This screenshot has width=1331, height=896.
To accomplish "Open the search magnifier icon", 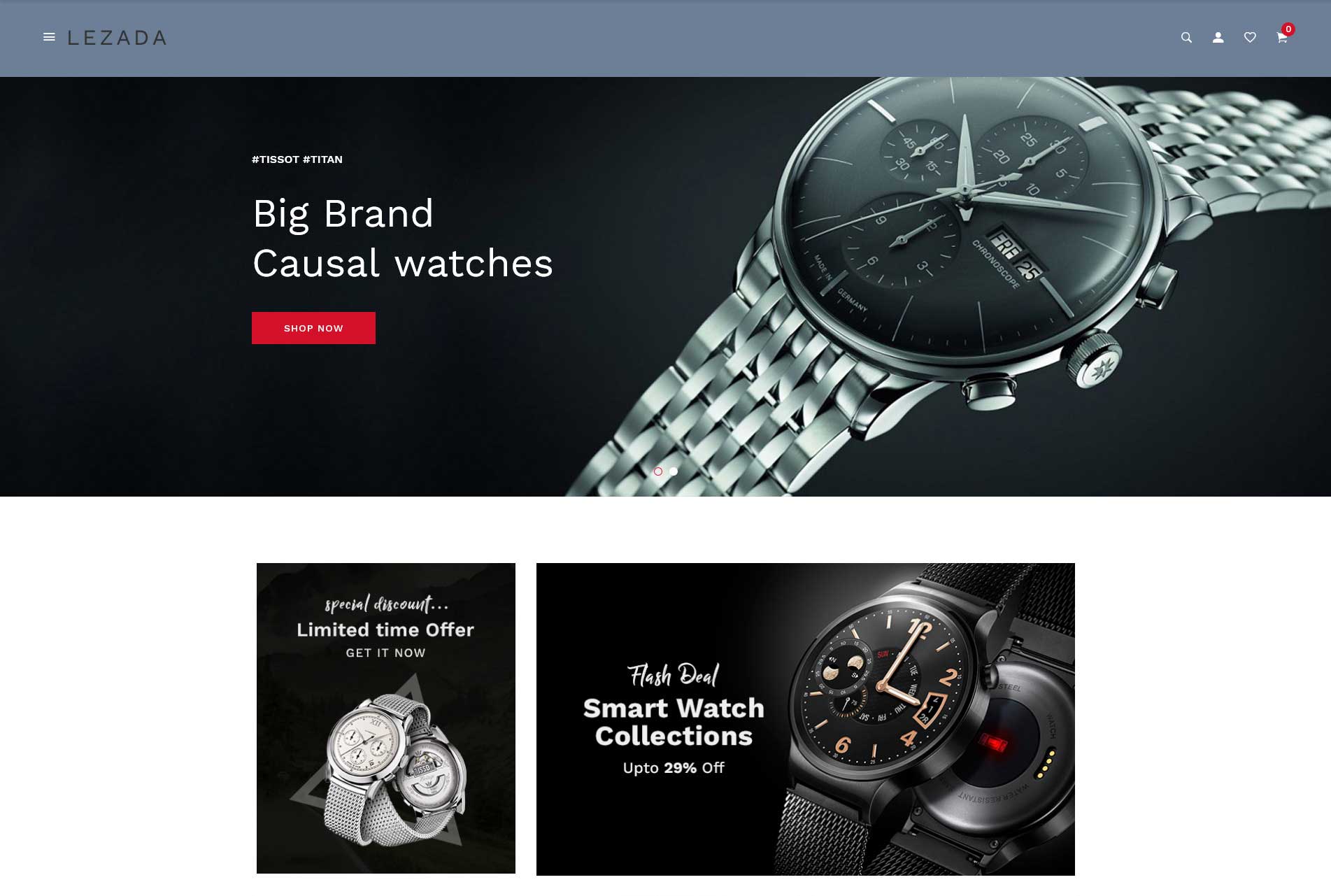I will tap(1186, 38).
